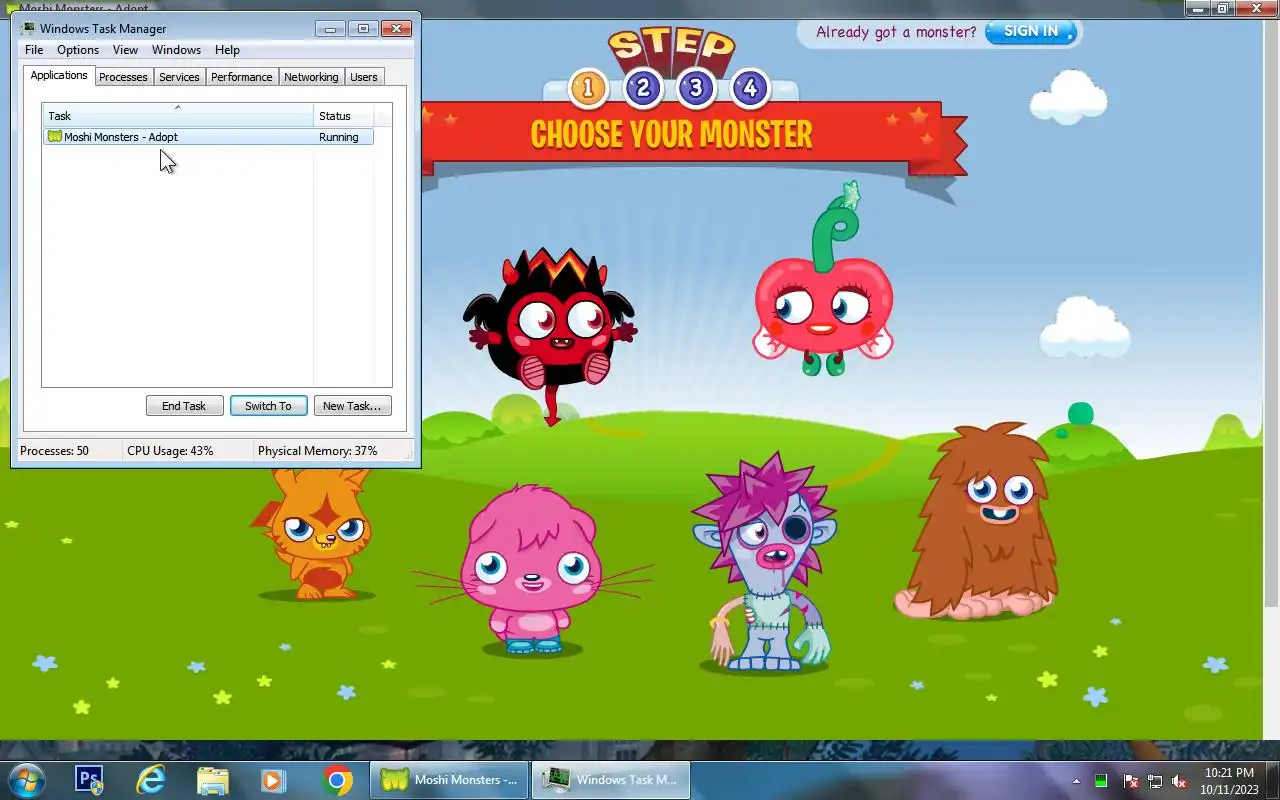1280x800 pixels.
Task: Open the volume speaker tray icon
Action: coord(1179,781)
